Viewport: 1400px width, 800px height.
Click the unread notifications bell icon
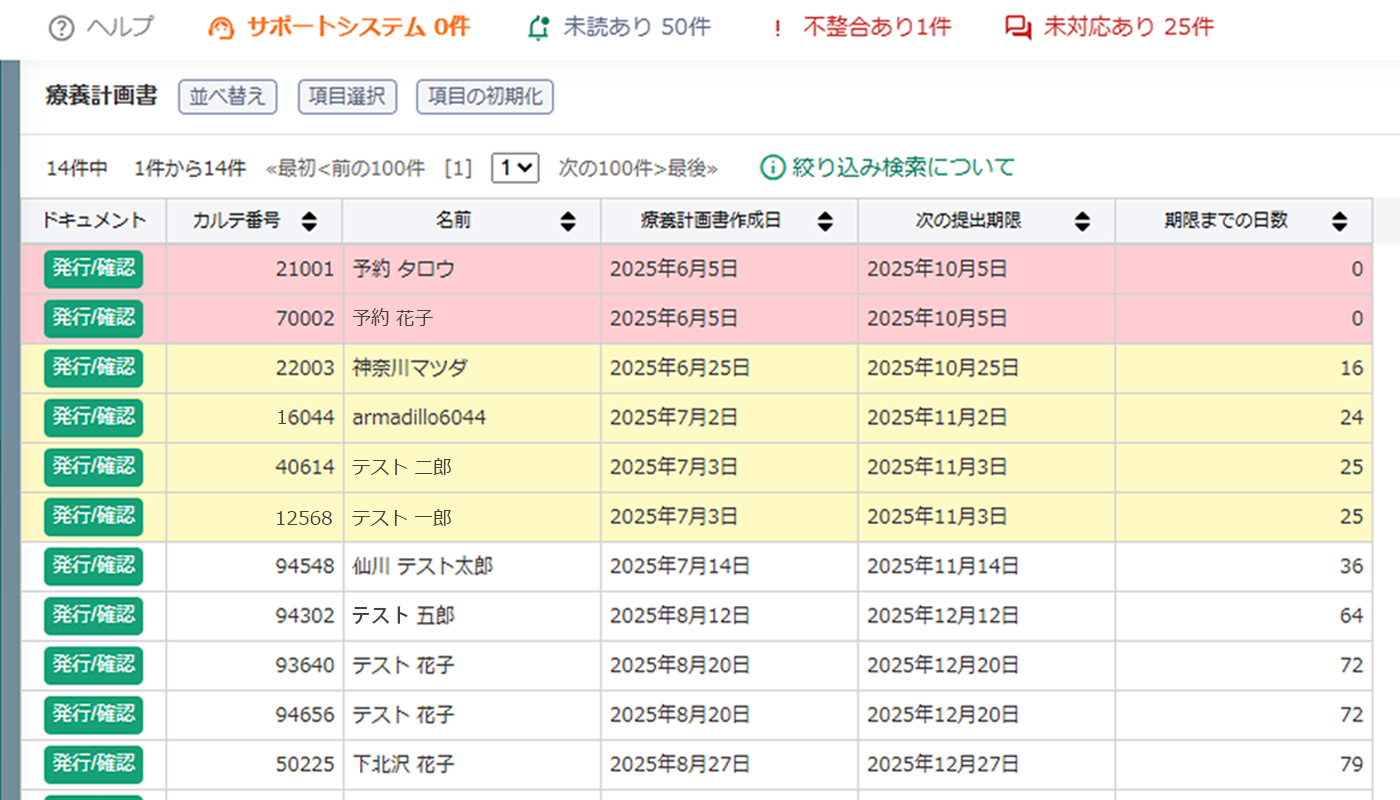point(539,28)
